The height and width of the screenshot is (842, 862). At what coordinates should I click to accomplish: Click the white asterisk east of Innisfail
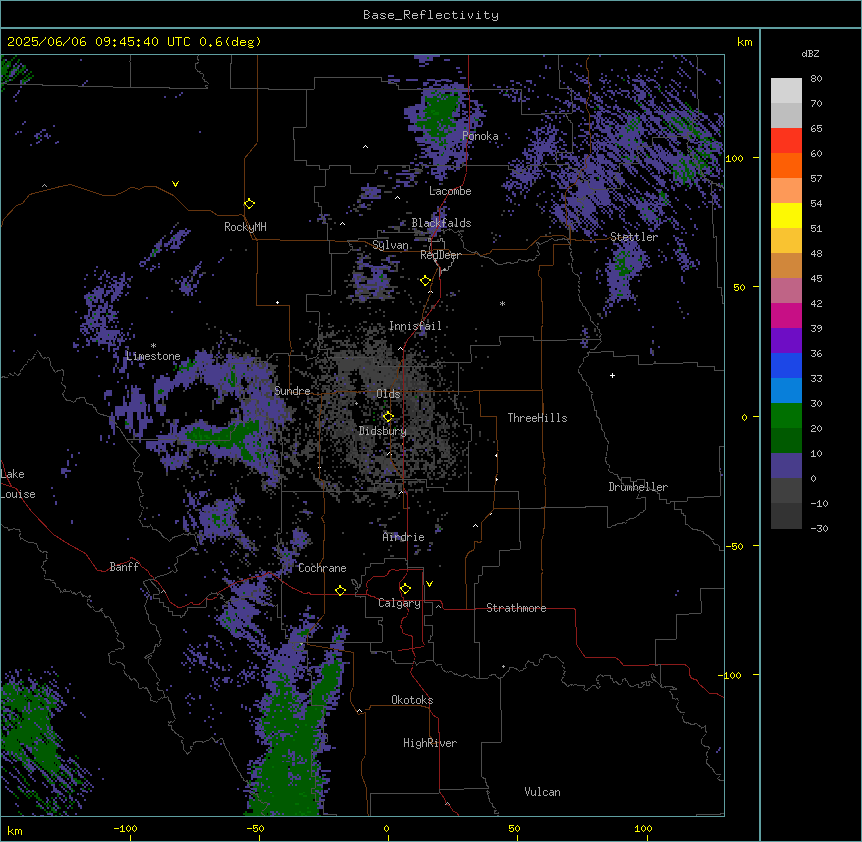coord(502,303)
